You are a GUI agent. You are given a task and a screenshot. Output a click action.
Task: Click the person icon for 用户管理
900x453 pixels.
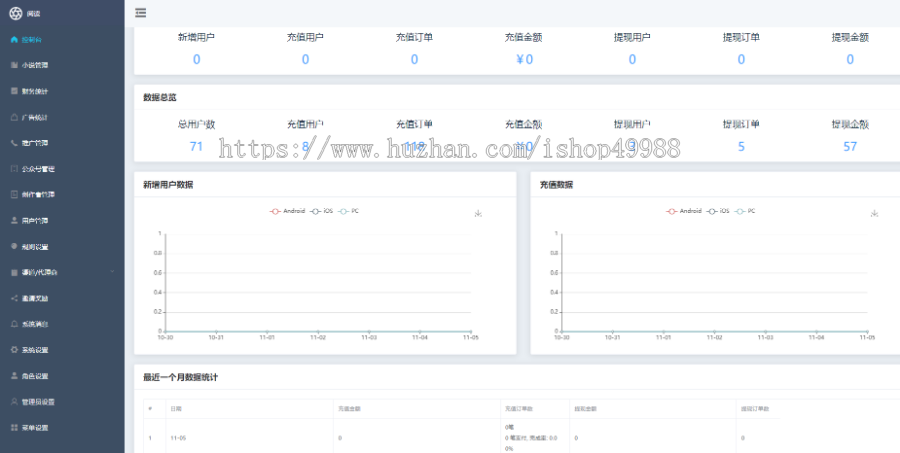click(14, 220)
